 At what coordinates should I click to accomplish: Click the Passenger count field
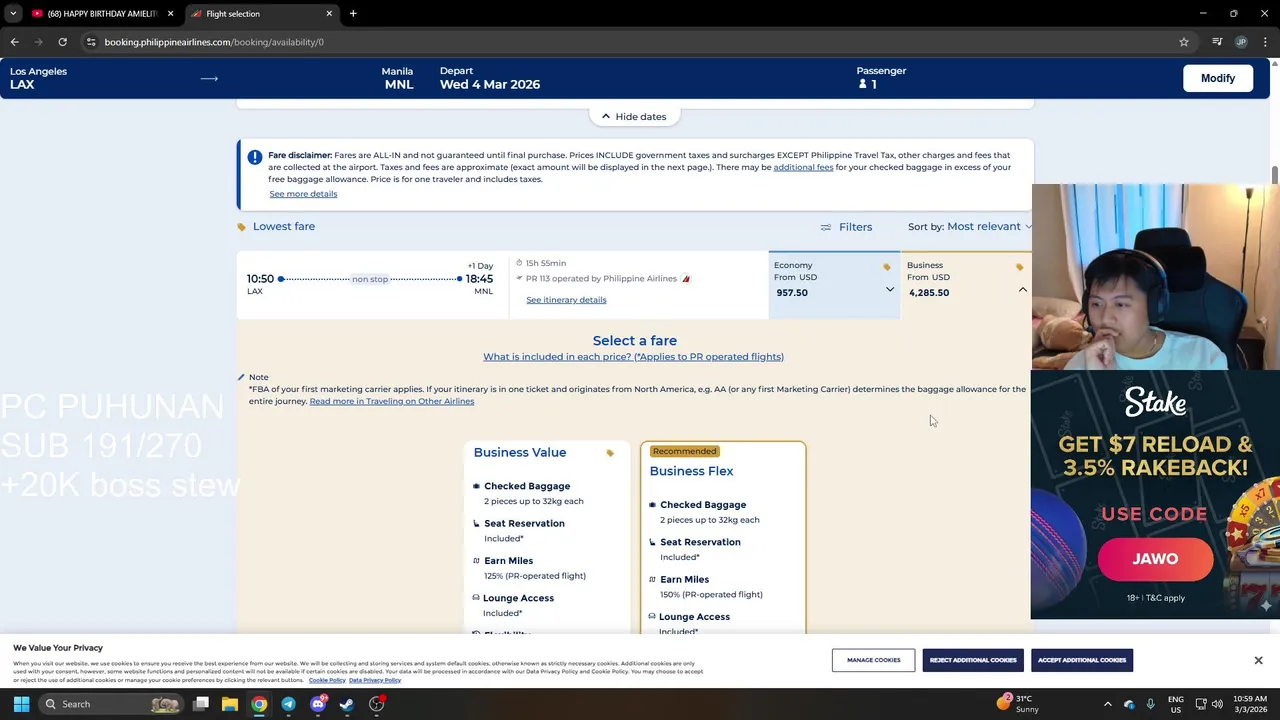tap(881, 78)
